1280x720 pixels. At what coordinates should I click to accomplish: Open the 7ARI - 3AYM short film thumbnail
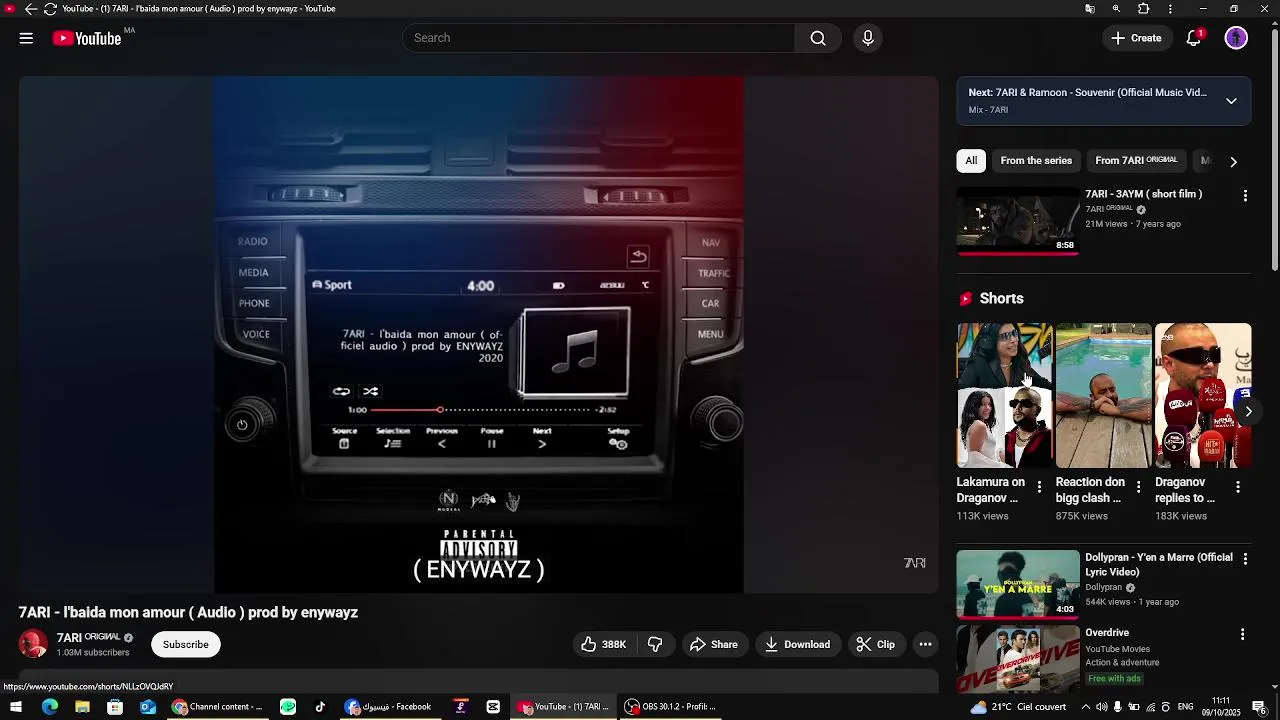pyautogui.click(x=1018, y=221)
